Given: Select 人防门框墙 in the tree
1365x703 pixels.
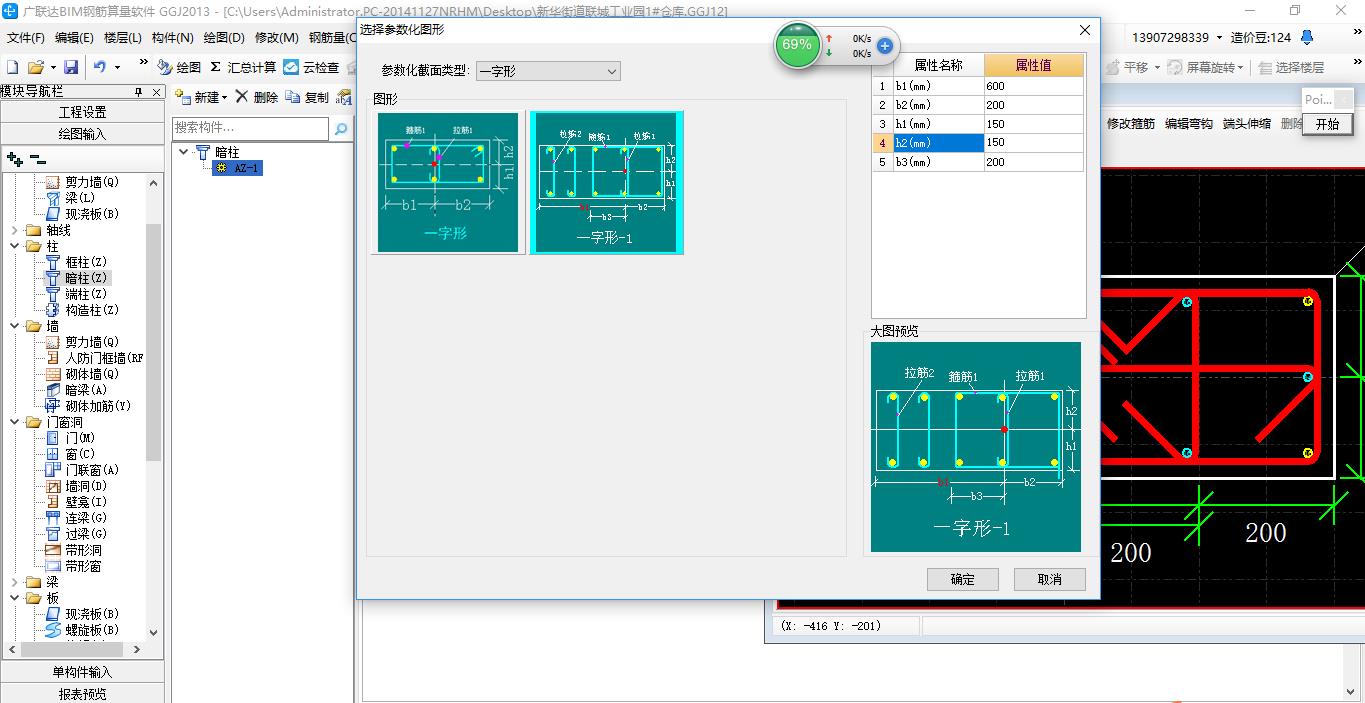Looking at the screenshot, I should pos(104,358).
